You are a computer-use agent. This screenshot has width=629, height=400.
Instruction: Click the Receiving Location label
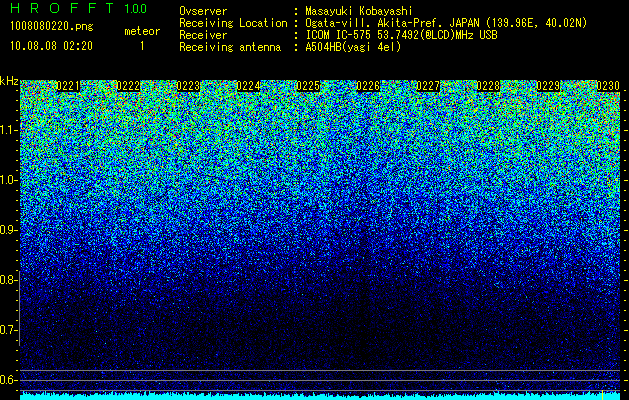click(x=233, y=23)
